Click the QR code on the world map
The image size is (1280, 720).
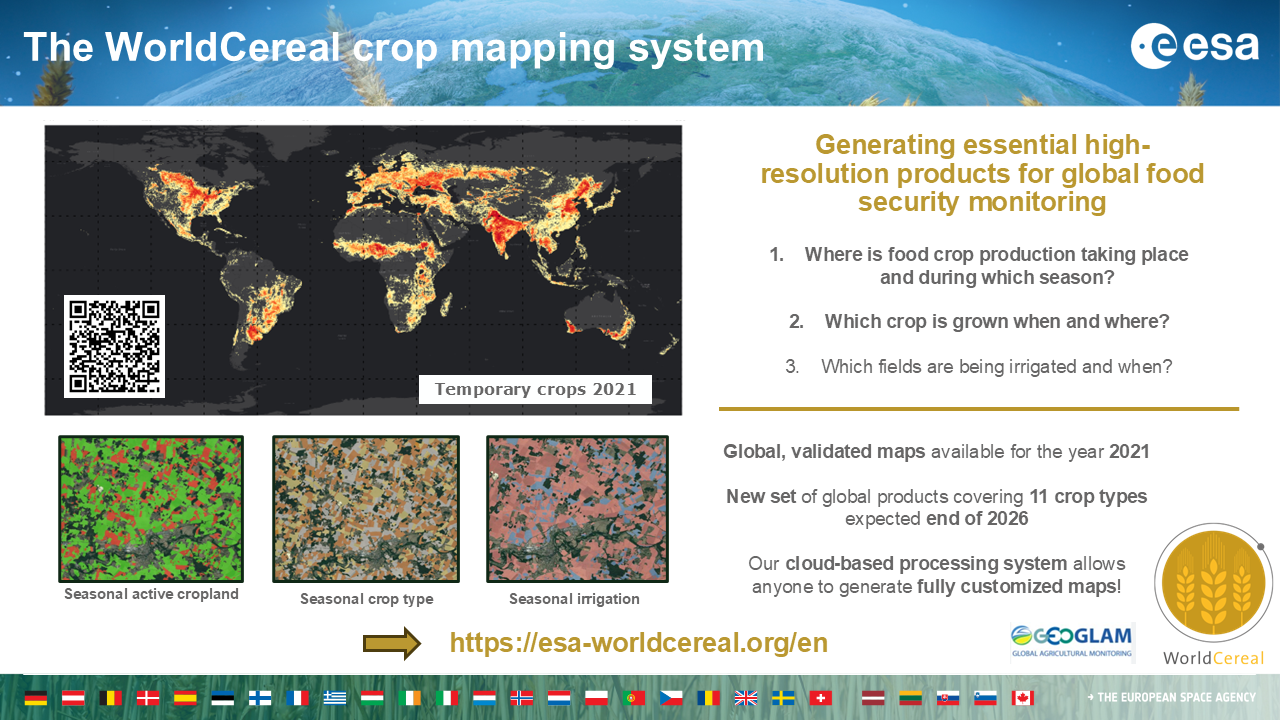click(x=114, y=346)
